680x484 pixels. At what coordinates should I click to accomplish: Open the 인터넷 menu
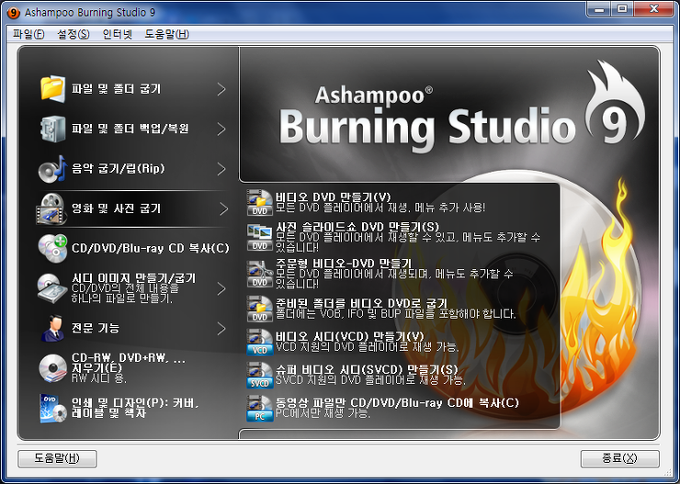(117, 34)
